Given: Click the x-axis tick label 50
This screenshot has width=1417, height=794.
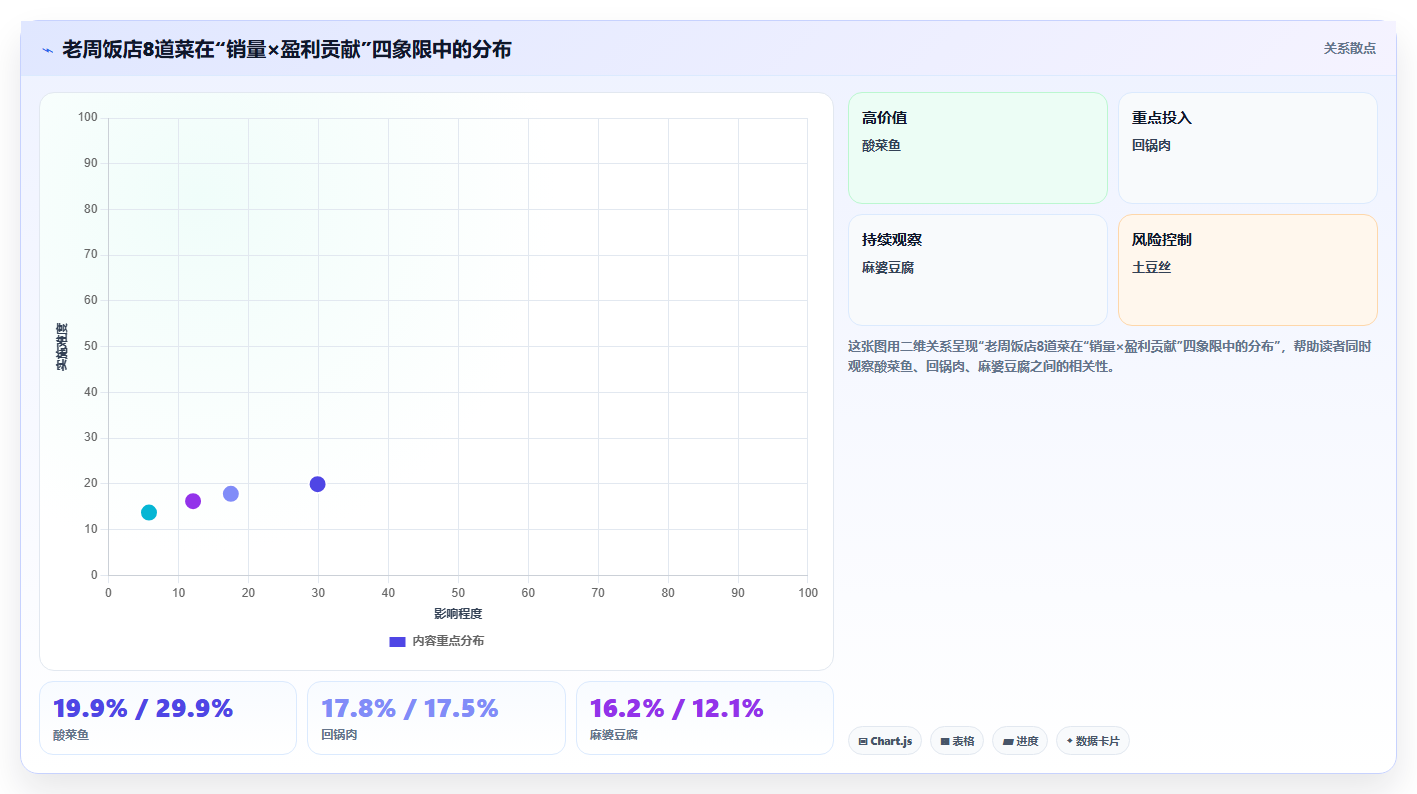Looking at the screenshot, I should point(458,593).
